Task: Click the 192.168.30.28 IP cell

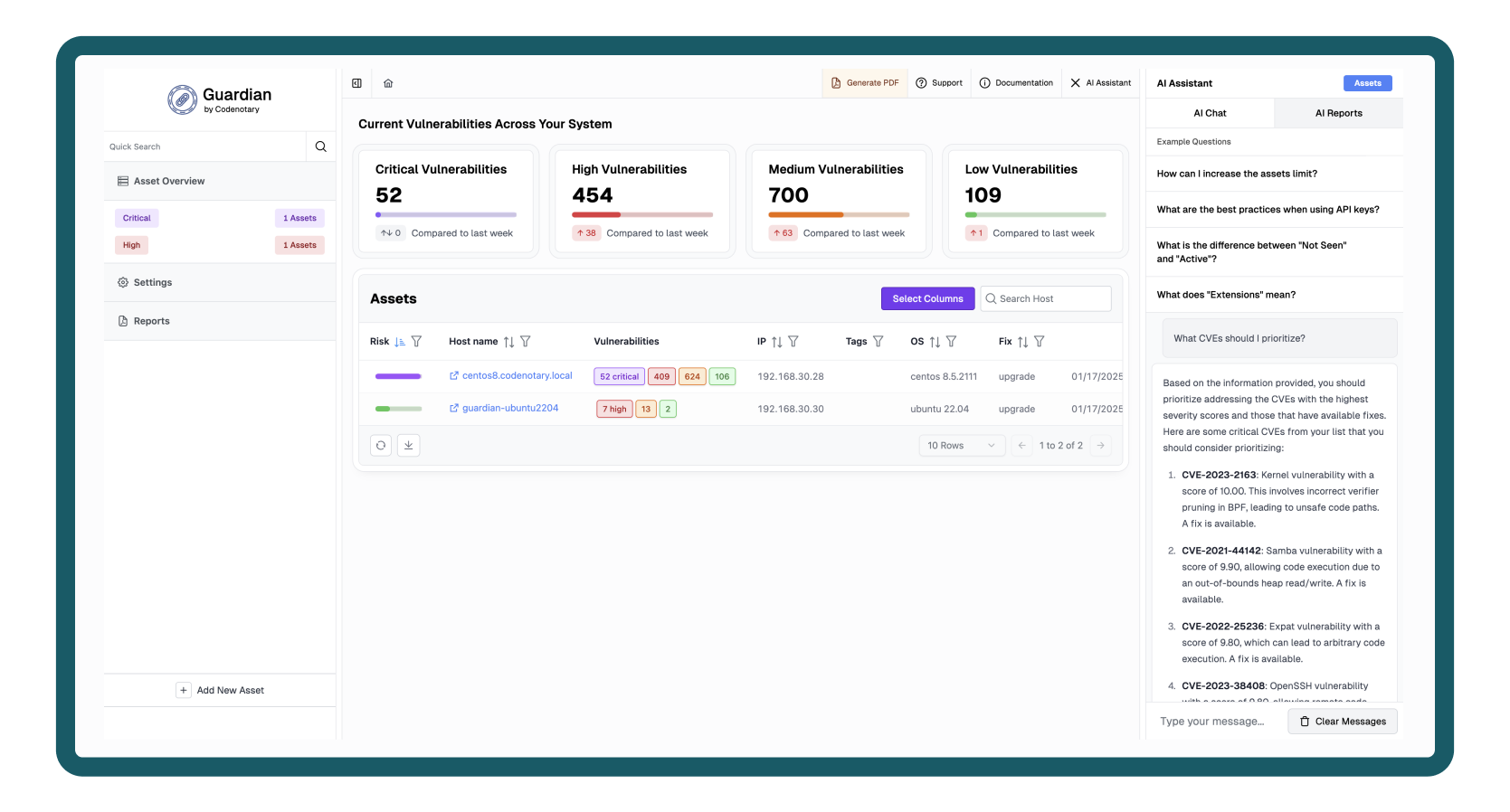Action: [791, 376]
